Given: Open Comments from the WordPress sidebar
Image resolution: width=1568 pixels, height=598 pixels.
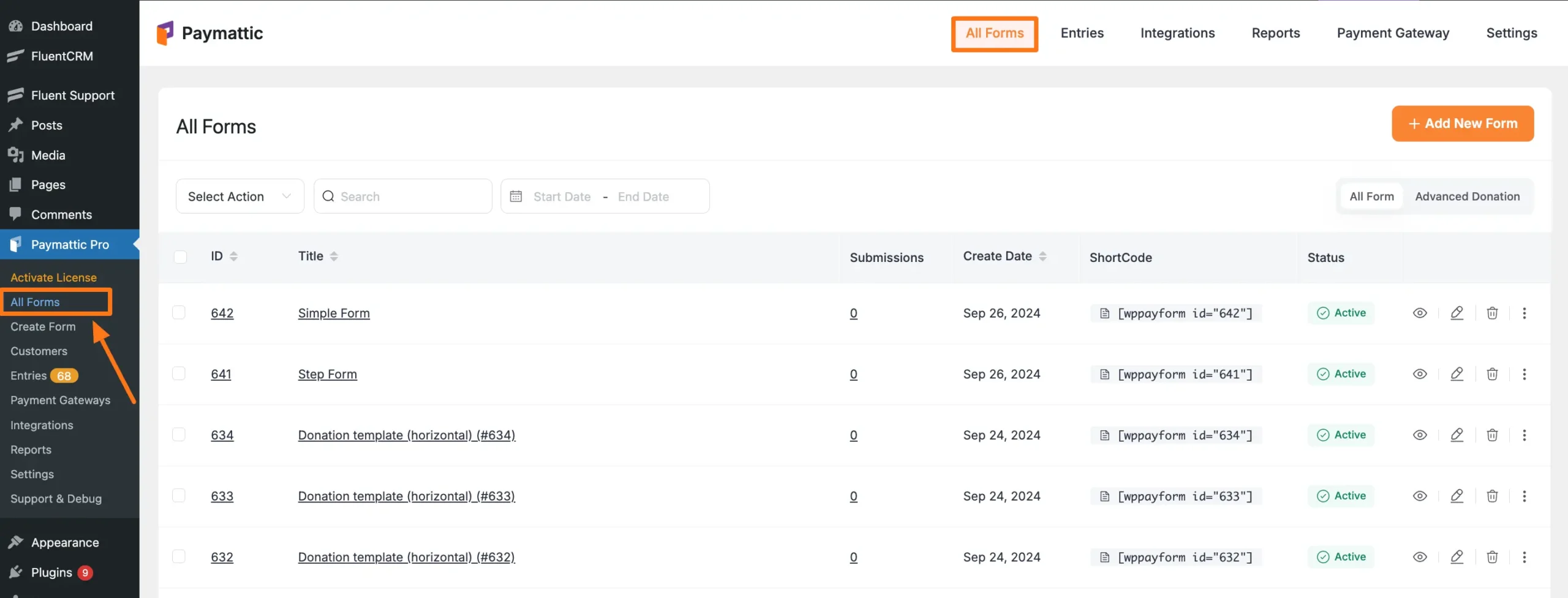Looking at the screenshot, I should point(61,214).
